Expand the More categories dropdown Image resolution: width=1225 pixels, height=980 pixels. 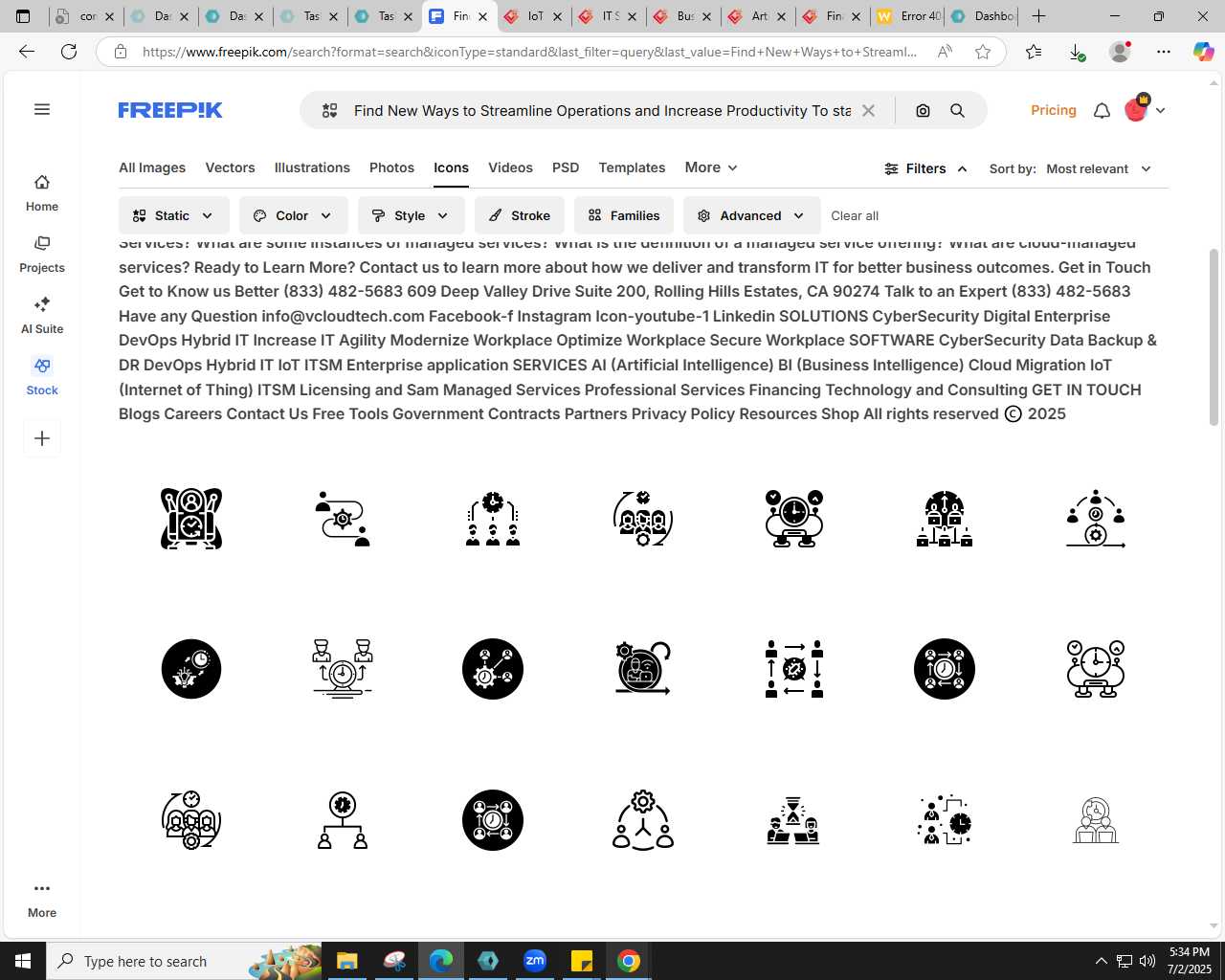click(711, 167)
